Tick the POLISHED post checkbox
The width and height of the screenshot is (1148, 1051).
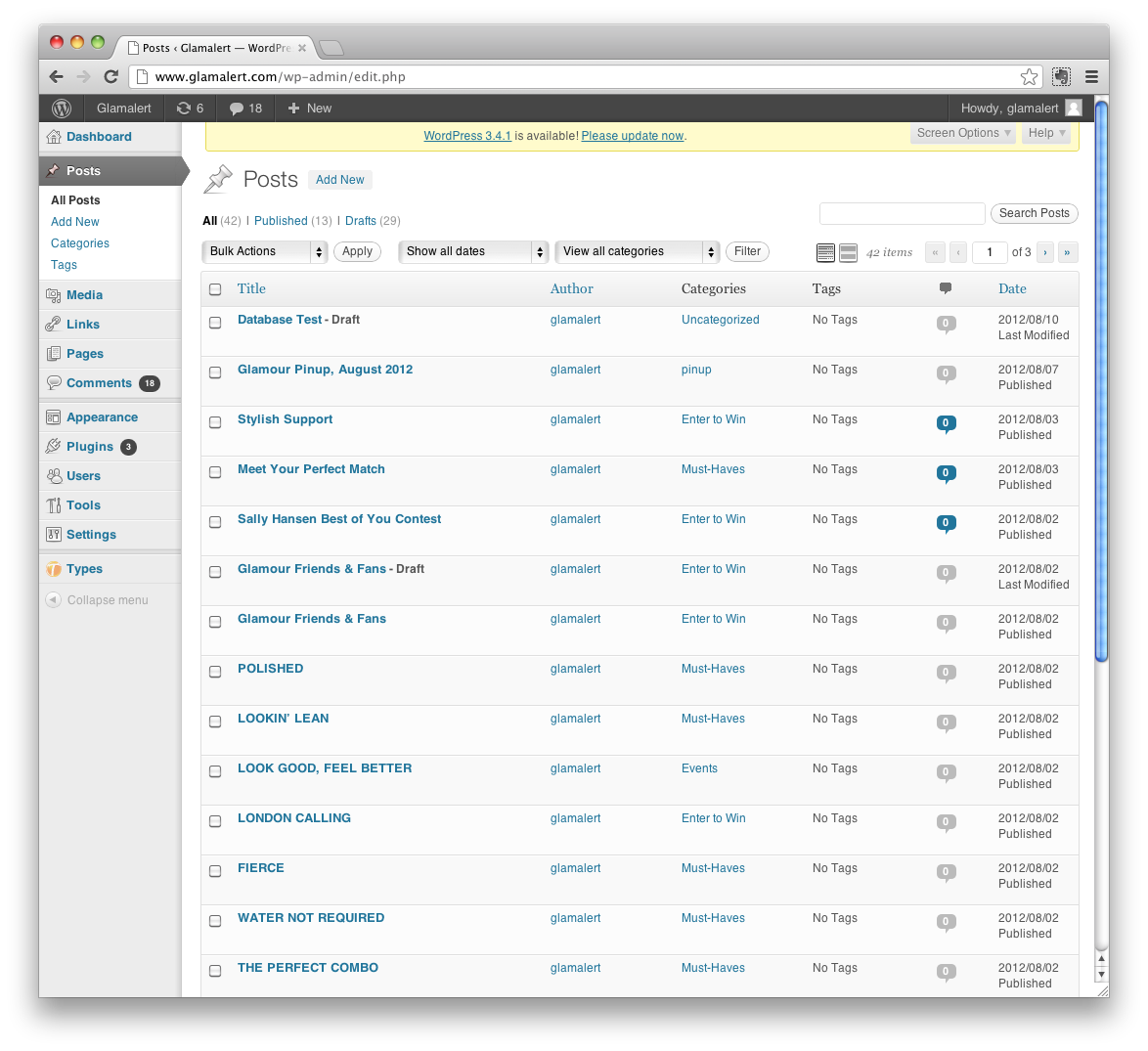[215, 672]
